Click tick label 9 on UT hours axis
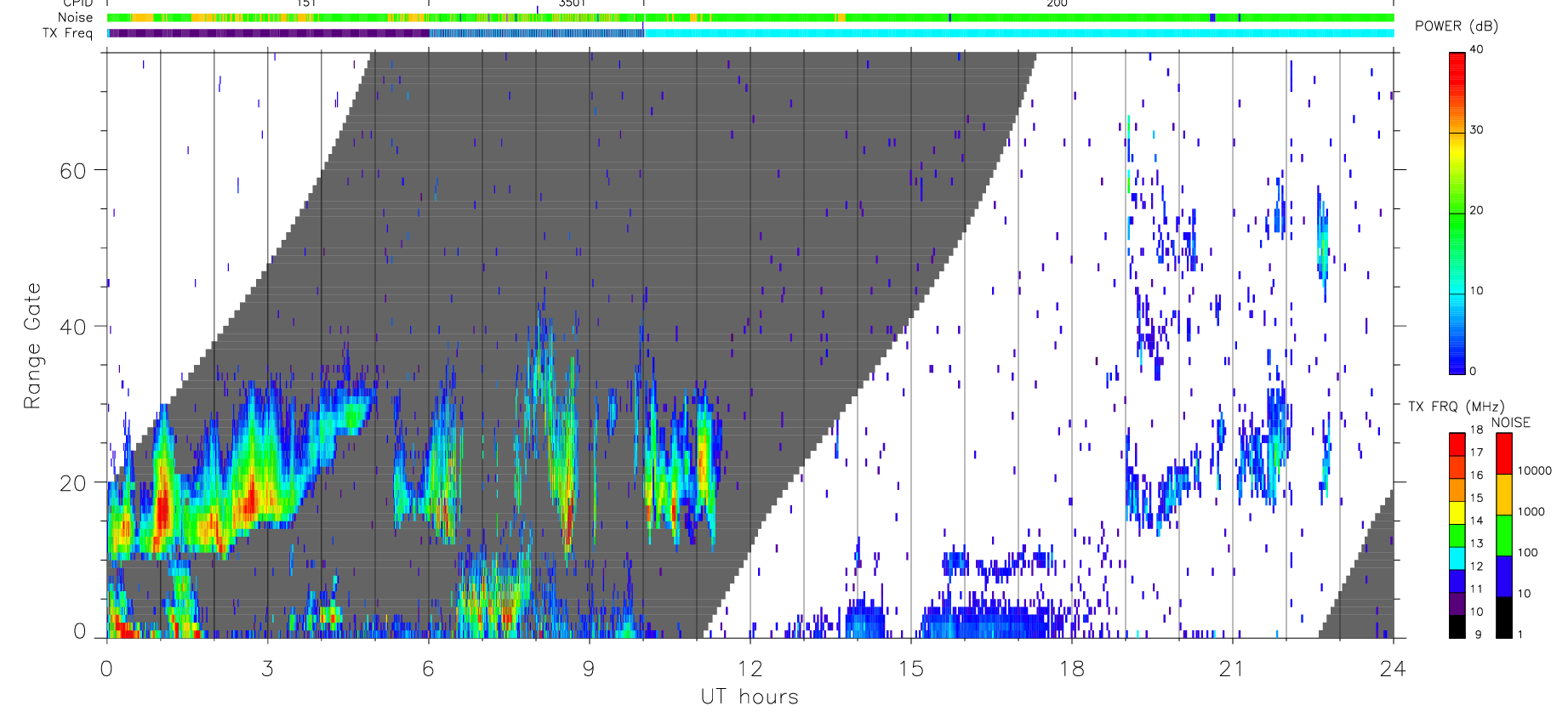Viewport: 1568px width, 723px height. point(589,669)
